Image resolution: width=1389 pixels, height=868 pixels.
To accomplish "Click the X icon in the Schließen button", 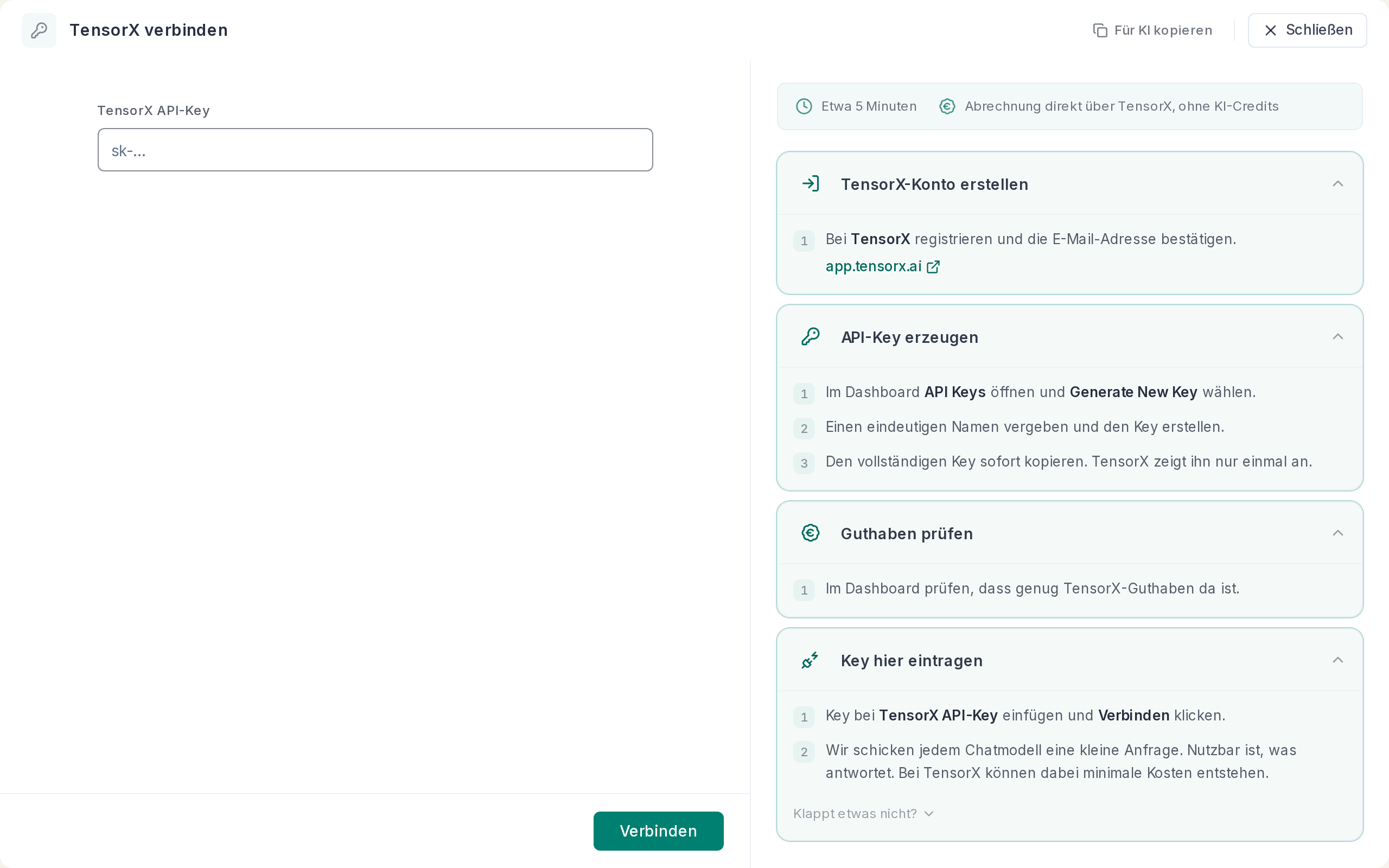I will click(1271, 30).
